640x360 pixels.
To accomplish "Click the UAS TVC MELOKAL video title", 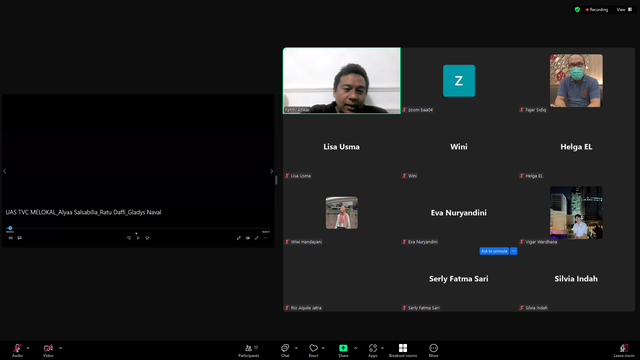I will pyautogui.click(x=83, y=212).
